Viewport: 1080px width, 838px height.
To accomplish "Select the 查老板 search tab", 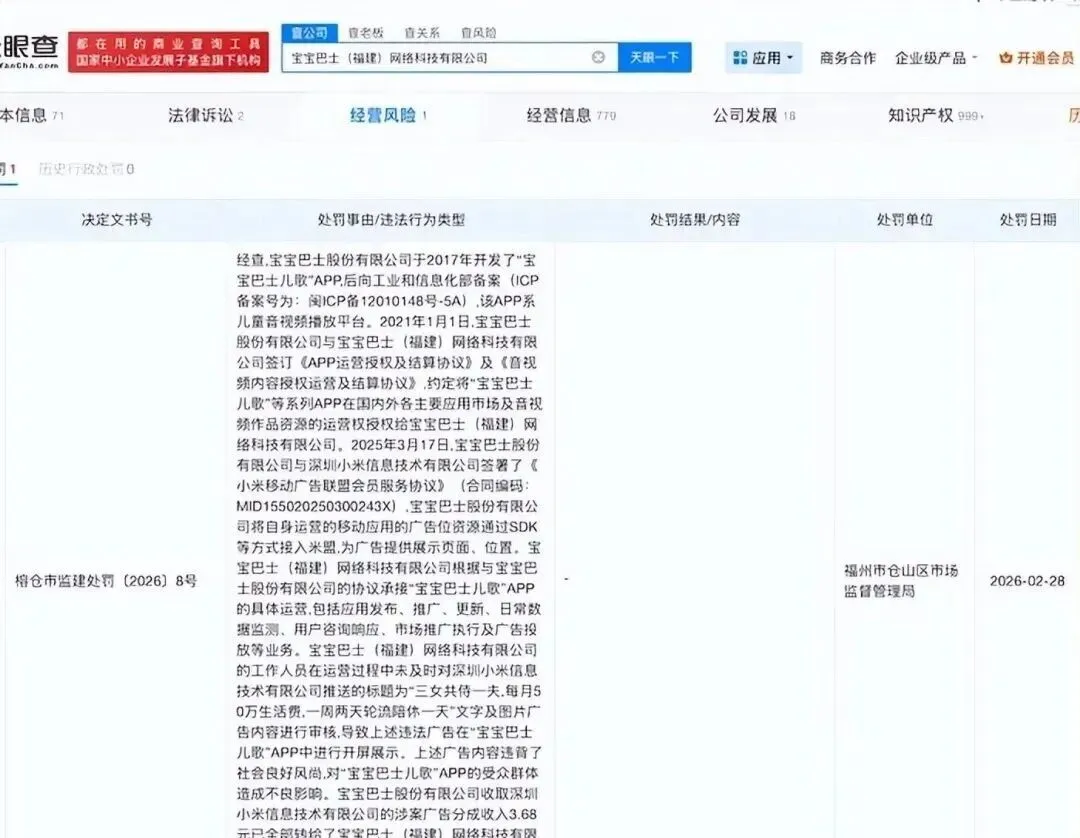I will 366,32.
